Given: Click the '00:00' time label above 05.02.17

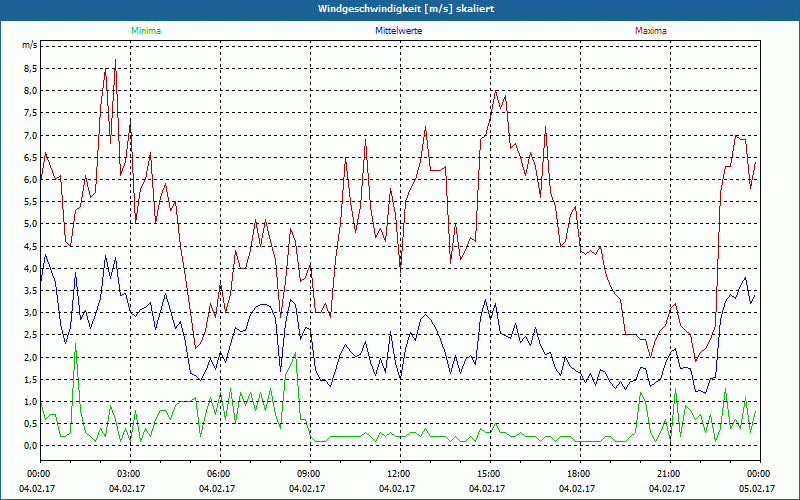Looking at the screenshot, I should point(760,474).
